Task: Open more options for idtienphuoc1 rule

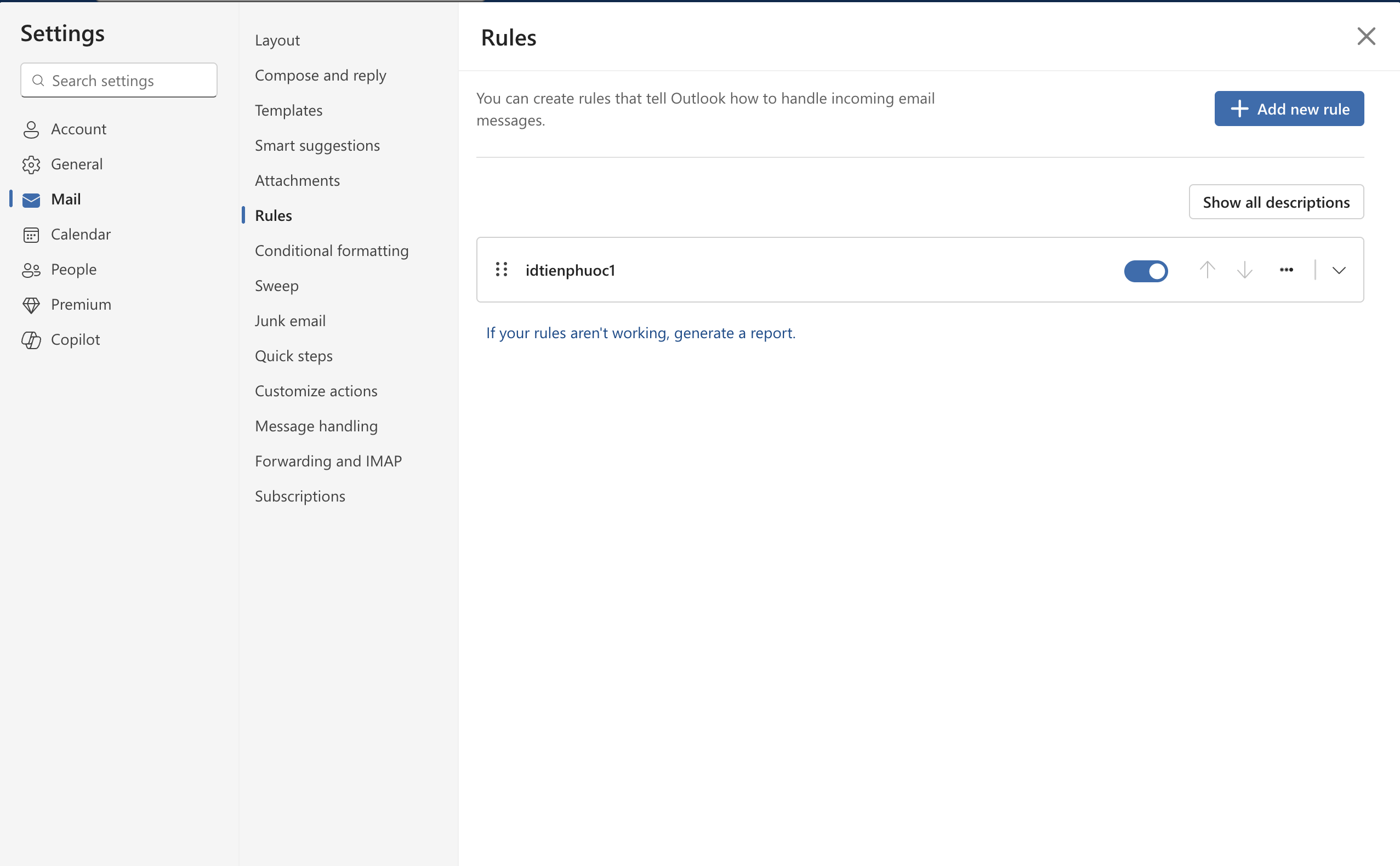Action: (x=1286, y=270)
